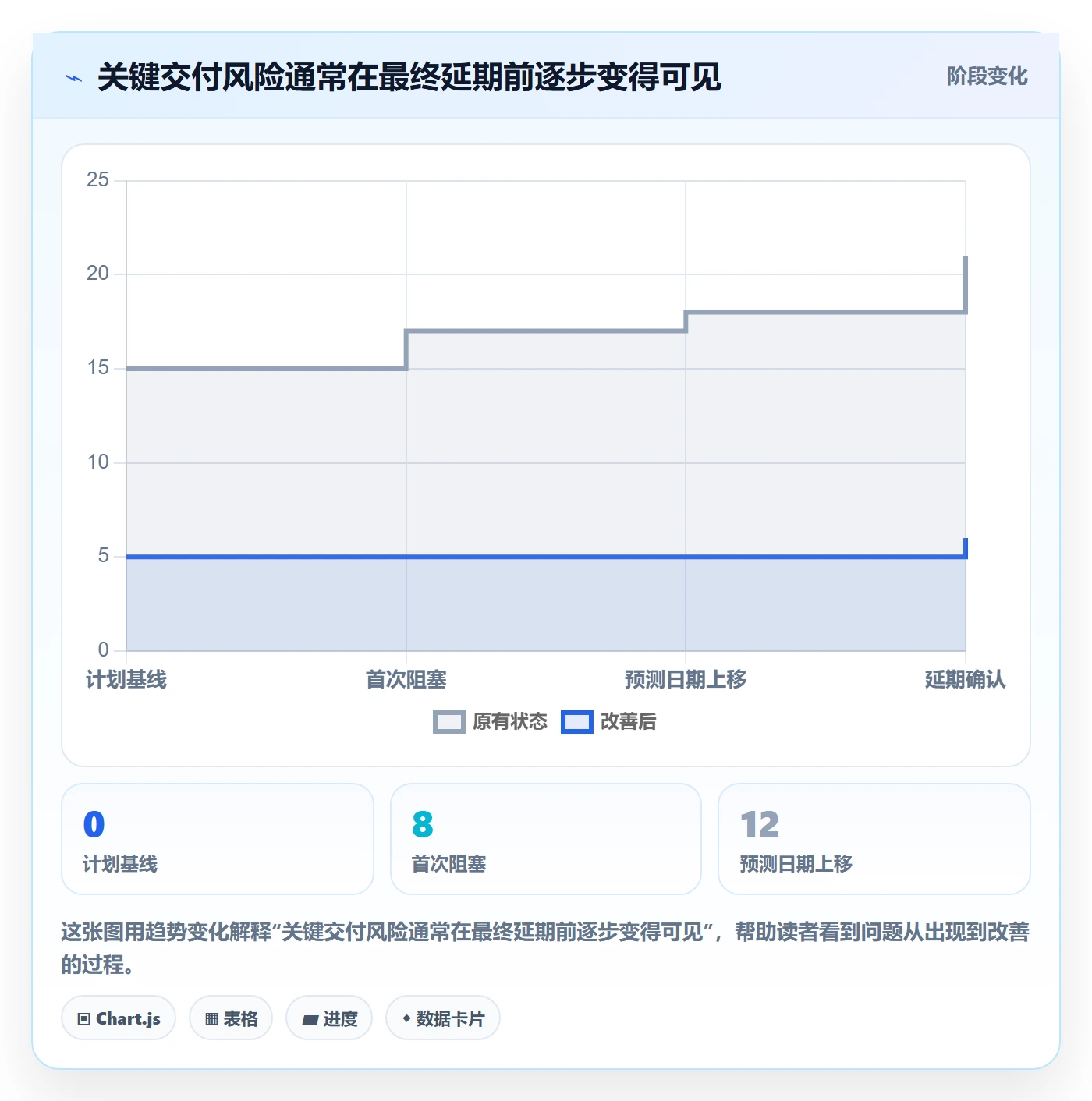Toggle the 原有状态 legend swatch
The image size is (1092, 1101).
448,722
